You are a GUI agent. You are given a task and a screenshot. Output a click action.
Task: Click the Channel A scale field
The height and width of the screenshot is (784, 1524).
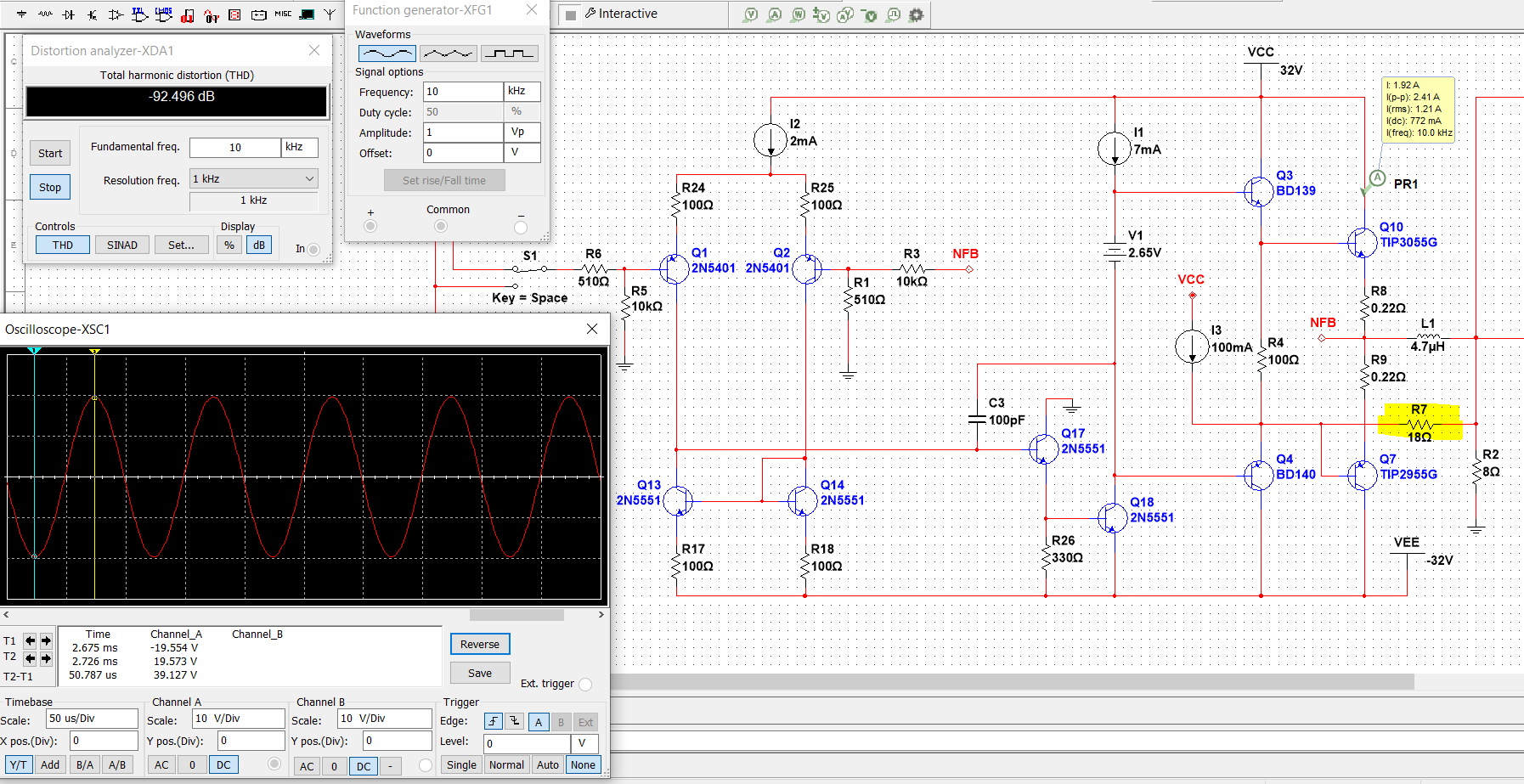point(240,719)
